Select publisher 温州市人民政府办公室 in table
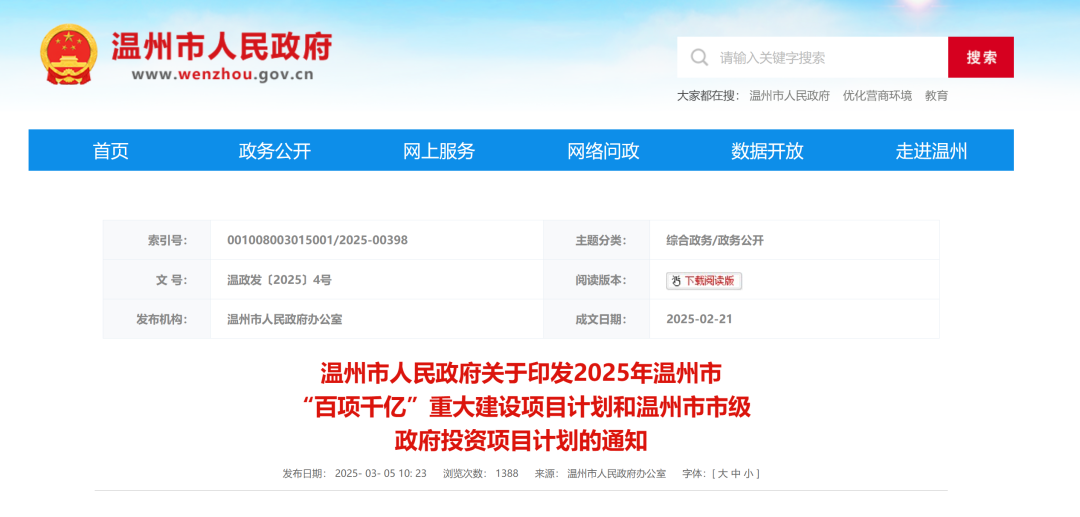Image resolution: width=1080 pixels, height=517 pixels. click(x=284, y=319)
